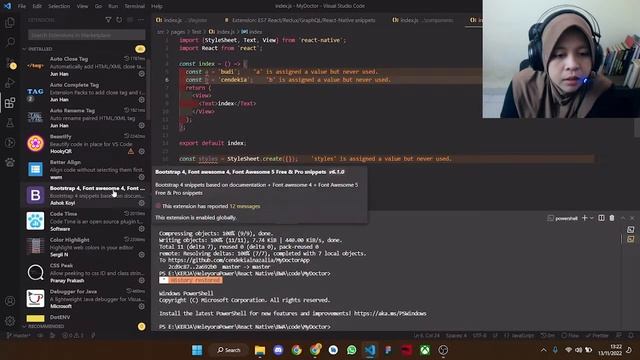The width and height of the screenshot is (640, 360).
Task: Open the 12 messages link in tooltip
Action: click(245, 206)
